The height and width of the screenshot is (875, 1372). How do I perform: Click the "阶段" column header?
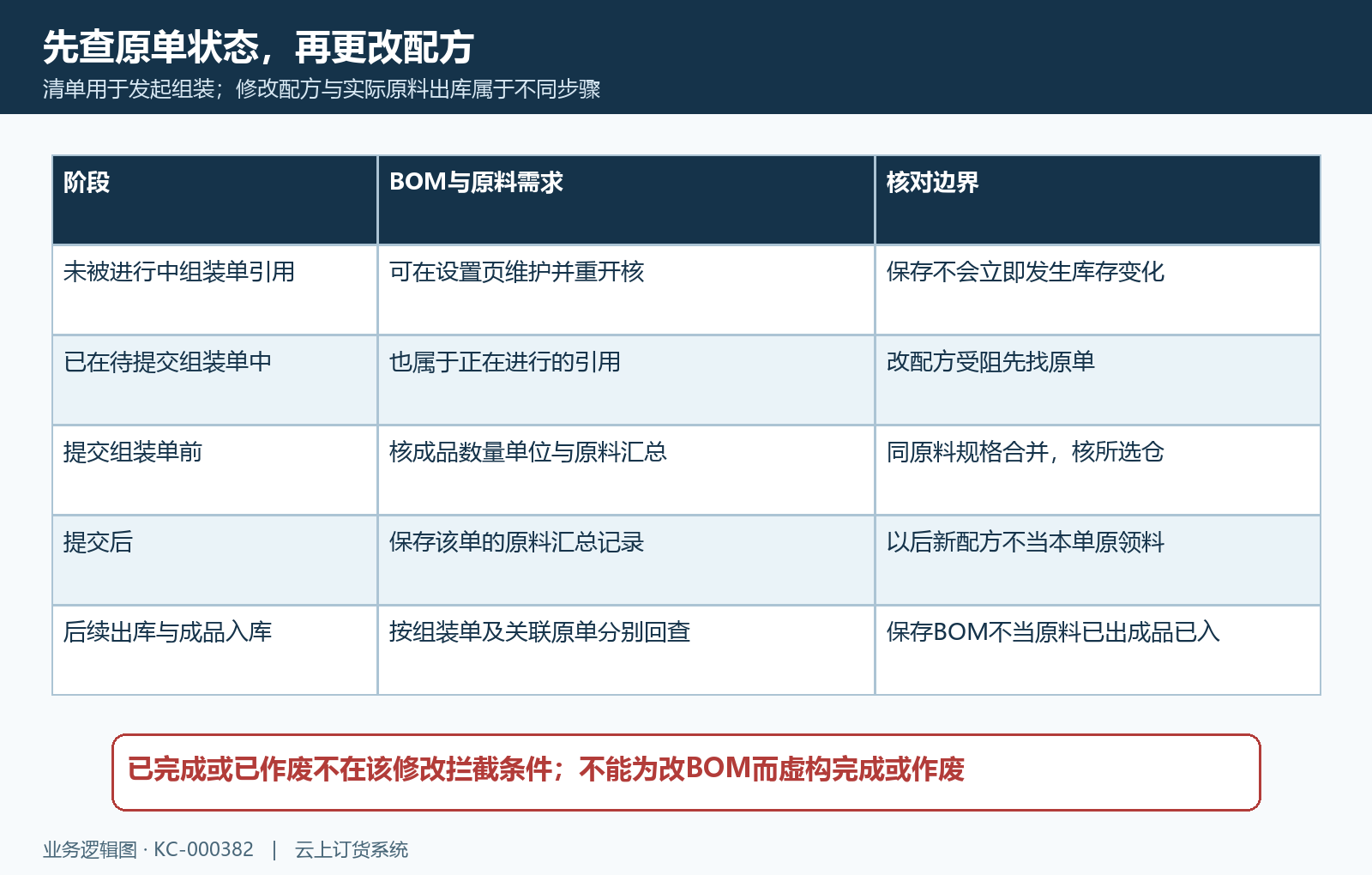pyautogui.click(x=215, y=200)
